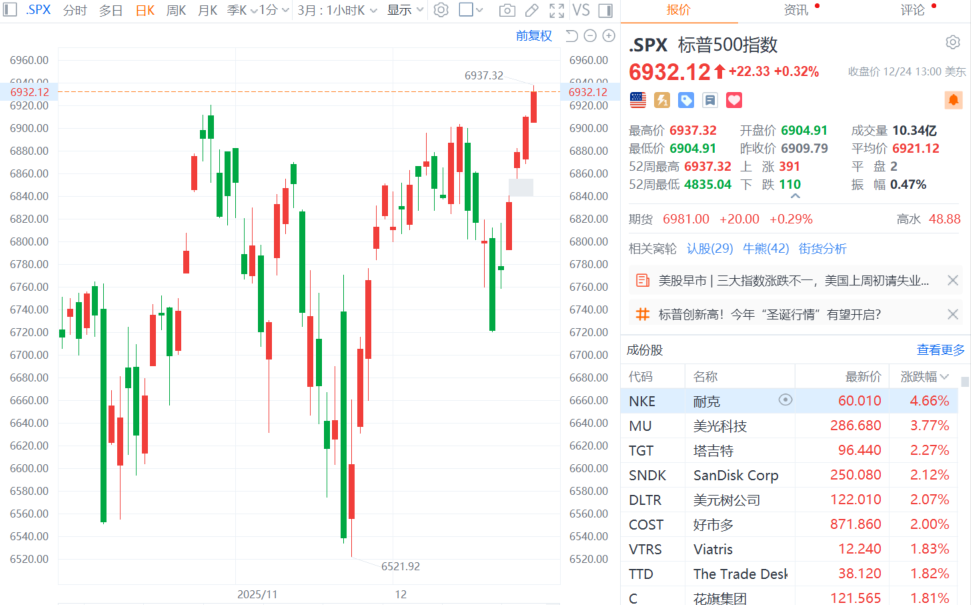This screenshot has width=971, height=605.
Task: Click the 代码 column header
Action: (x=640, y=376)
